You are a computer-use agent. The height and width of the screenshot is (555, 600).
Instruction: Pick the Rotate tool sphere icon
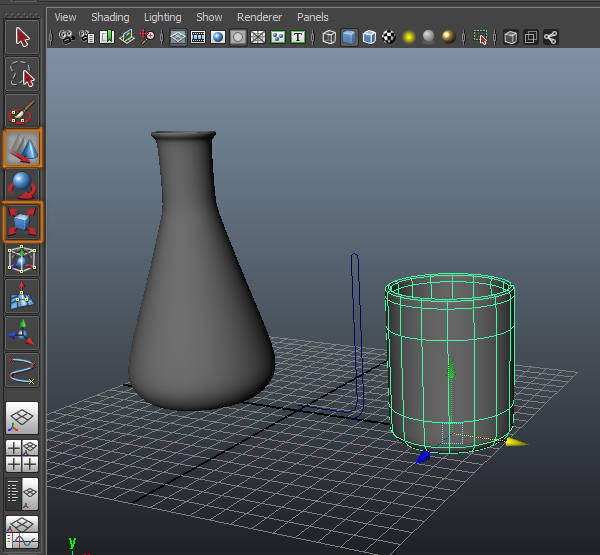(22, 185)
